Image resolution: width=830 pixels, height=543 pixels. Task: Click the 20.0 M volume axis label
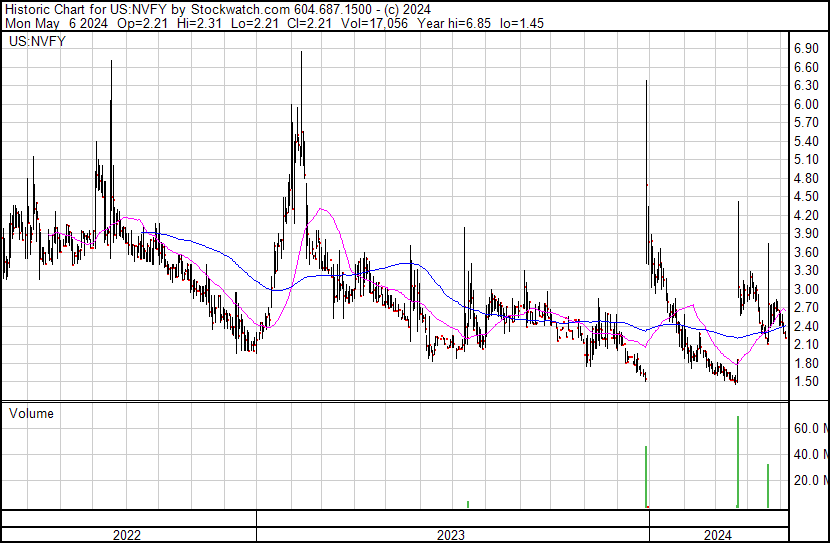point(809,480)
